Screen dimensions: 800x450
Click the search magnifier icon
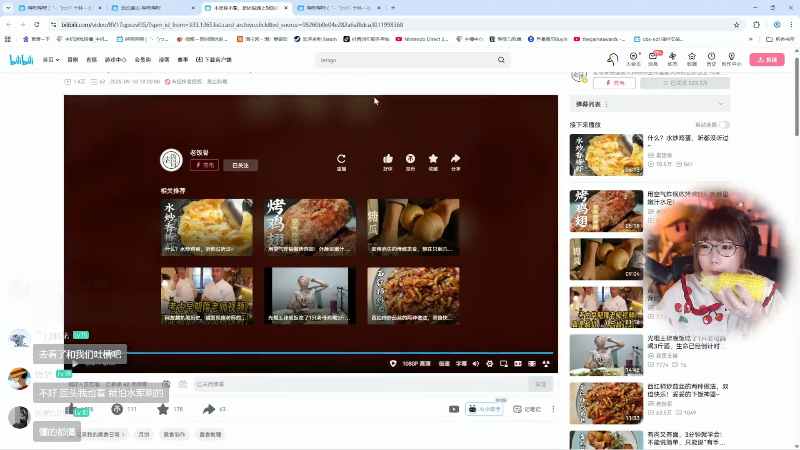point(501,60)
